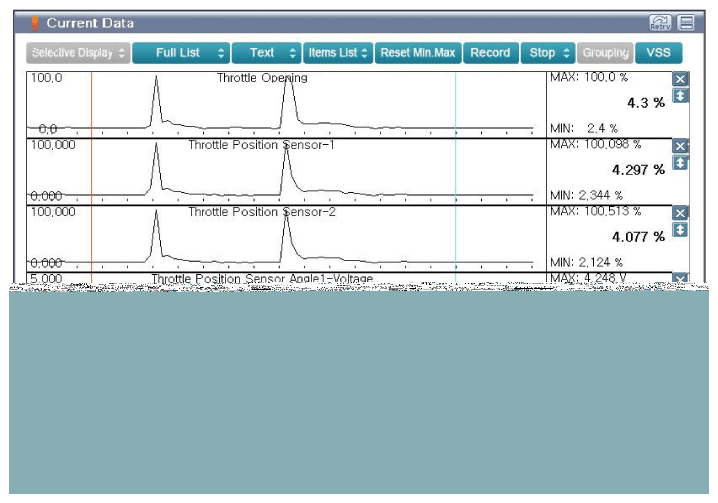Click the orange Current Data title icon
This screenshot has height=503, width=718.
click(35, 23)
